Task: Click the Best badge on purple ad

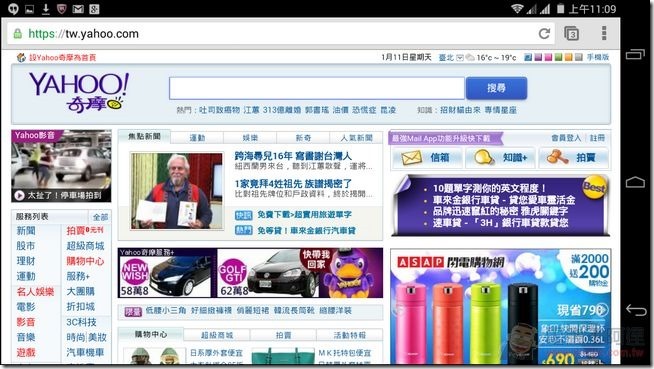Action: (x=594, y=187)
